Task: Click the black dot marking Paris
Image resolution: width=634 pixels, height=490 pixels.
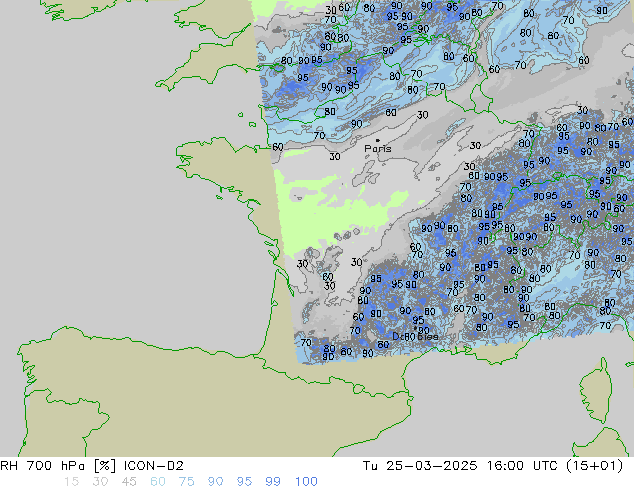Action: [378, 140]
